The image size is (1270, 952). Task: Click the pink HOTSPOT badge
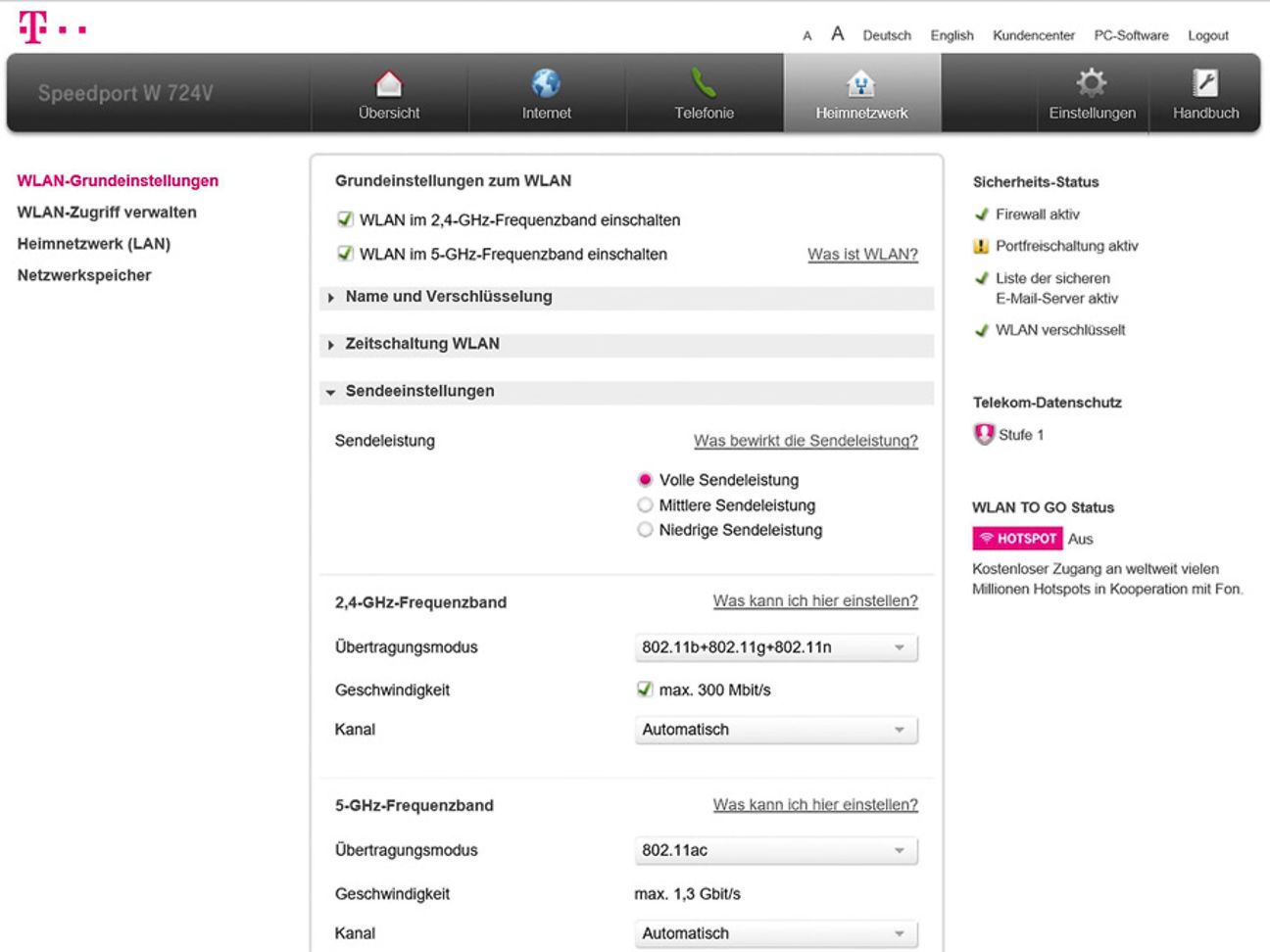click(x=1017, y=539)
